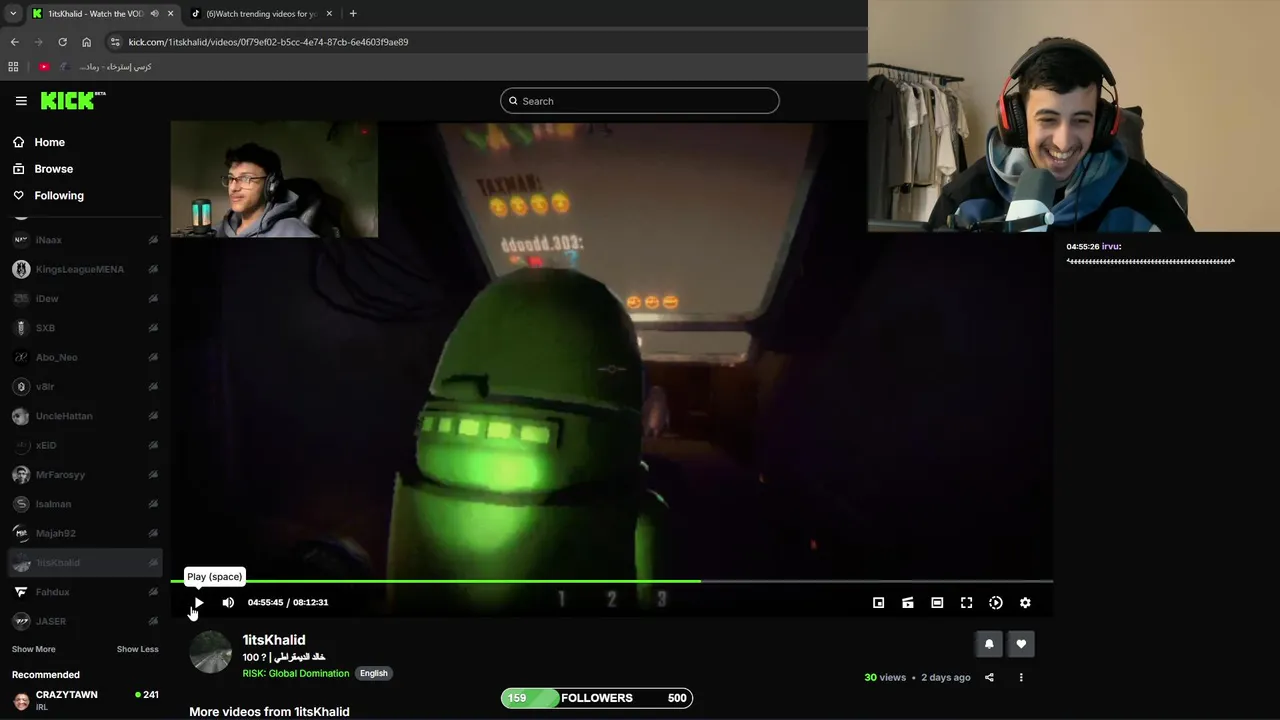
Task: Switch to the TikTok browser tab
Action: [260, 14]
